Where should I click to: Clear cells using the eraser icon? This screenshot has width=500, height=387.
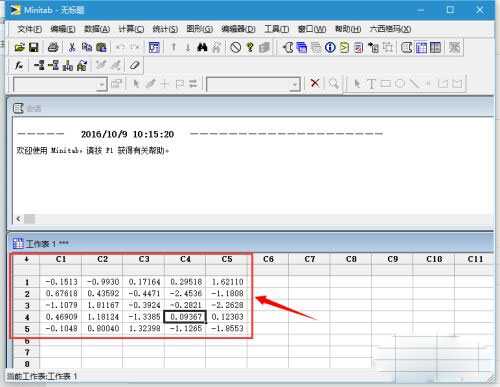[x=134, y=65]
